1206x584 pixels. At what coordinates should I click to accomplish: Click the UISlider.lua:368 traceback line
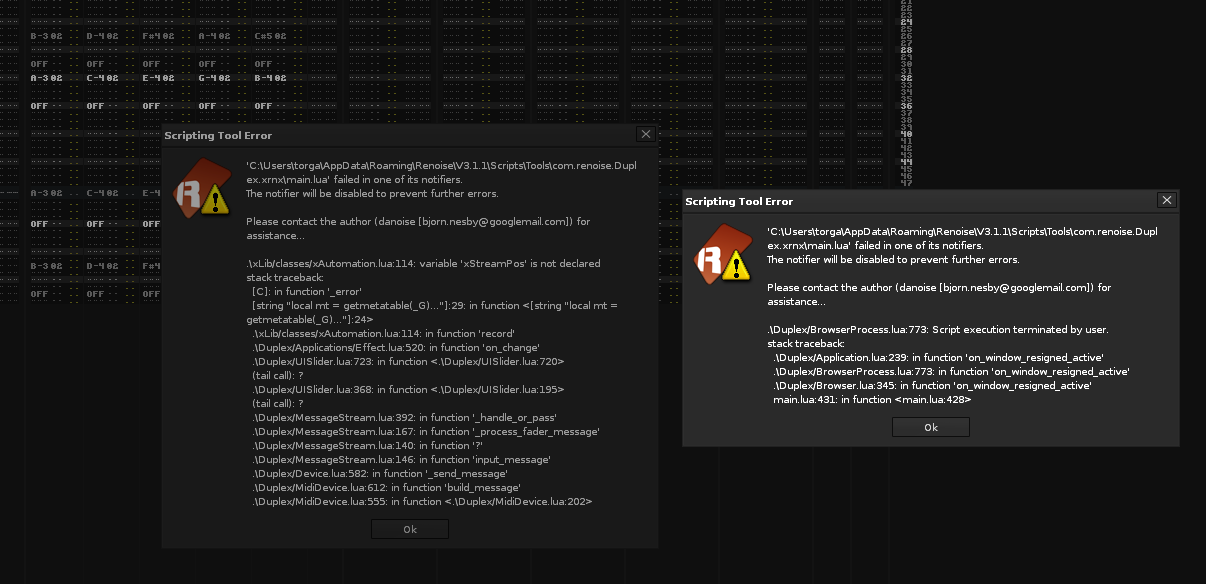tap(409, 389)
